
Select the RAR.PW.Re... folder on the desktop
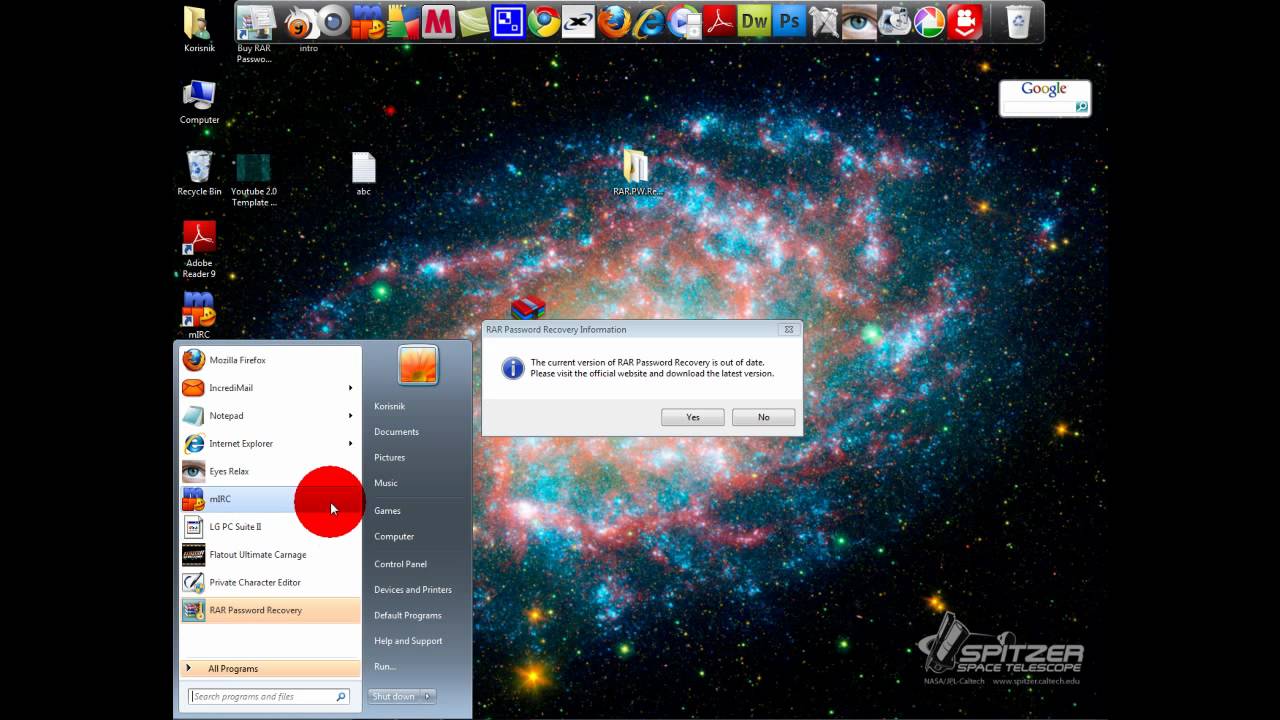coord(637,172)
